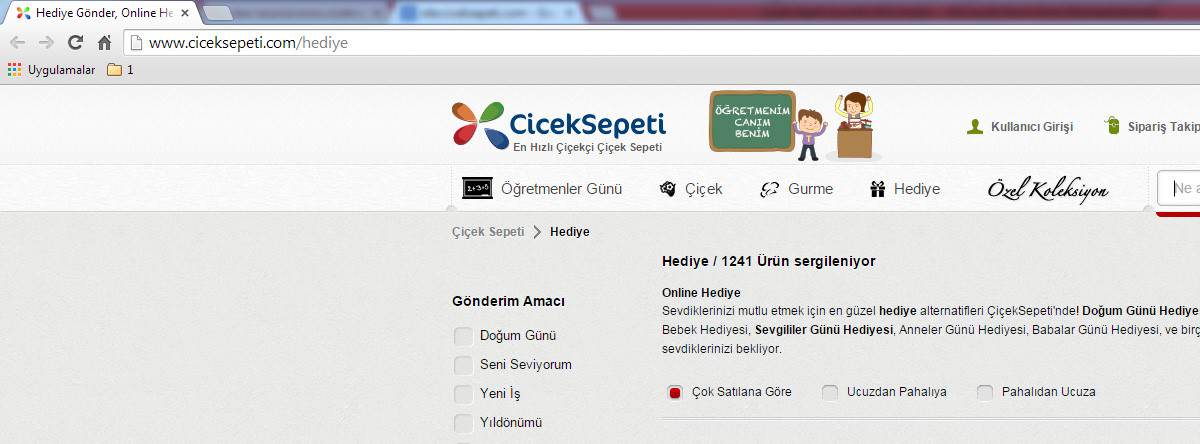Open the Kullanıcı Girişi login link
This screenshot has width=1200, height=444.
[1032, 127]
